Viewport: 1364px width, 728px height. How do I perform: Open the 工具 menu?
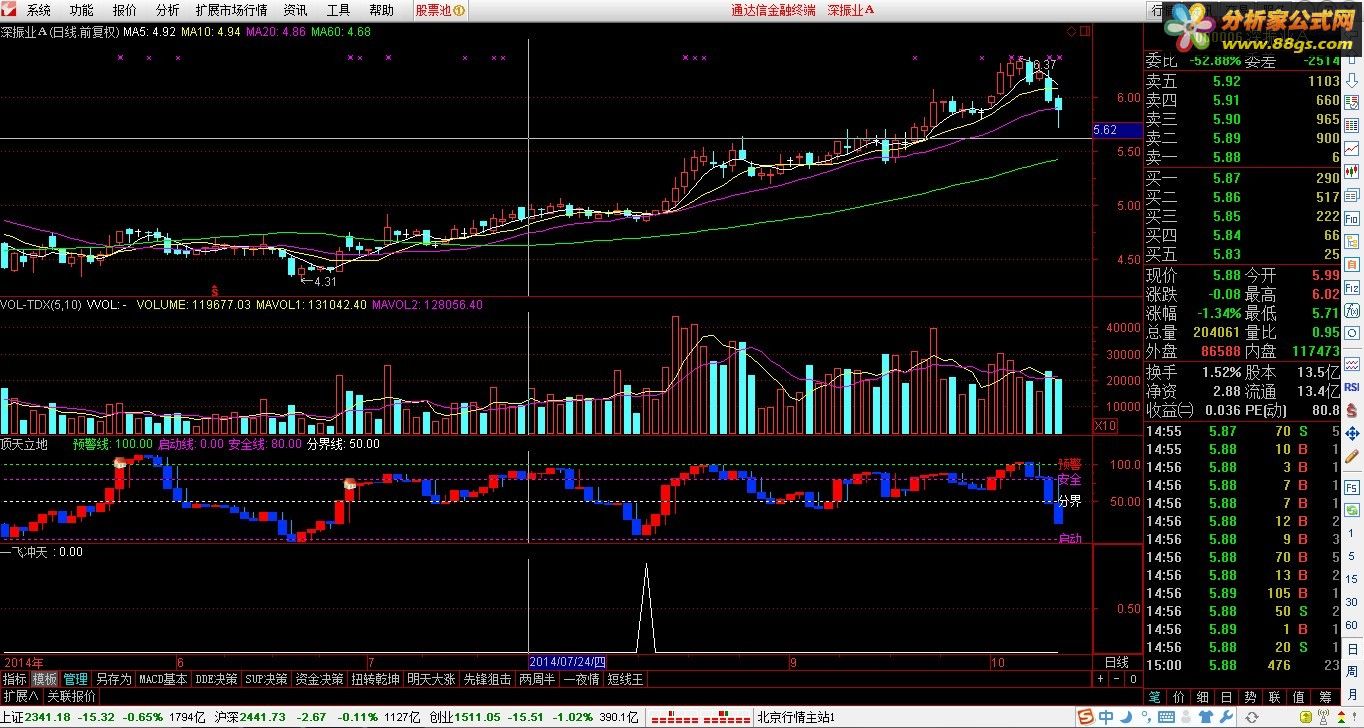(338, 10)
